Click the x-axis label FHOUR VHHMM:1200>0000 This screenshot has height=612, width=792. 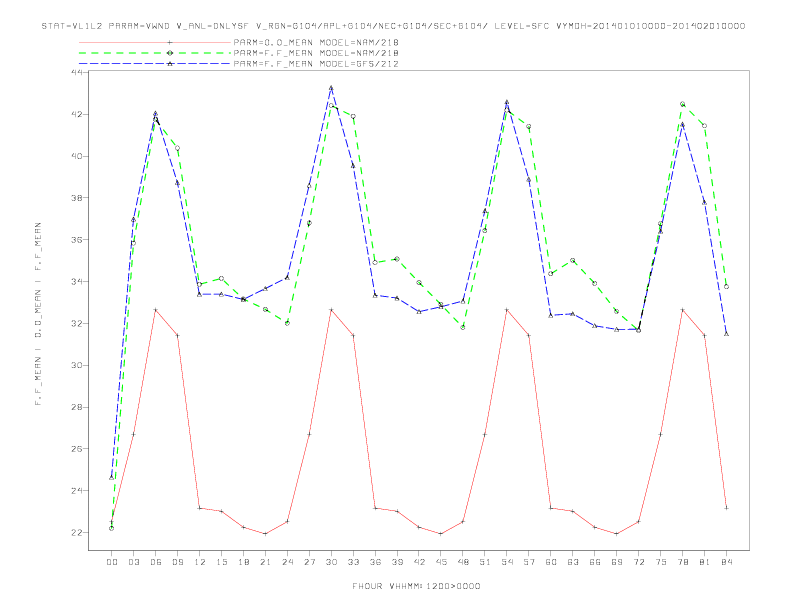416,586
